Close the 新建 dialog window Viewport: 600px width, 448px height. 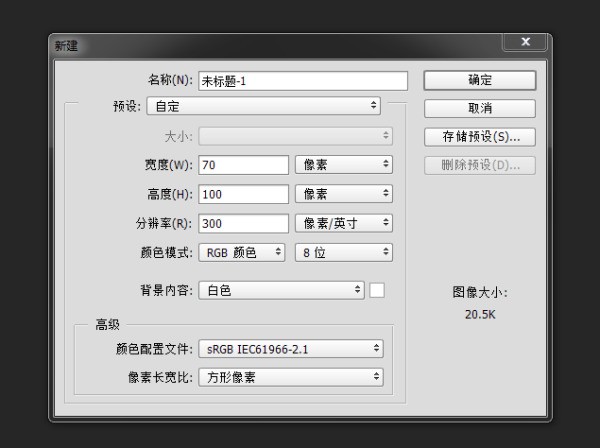pos(524,43)
